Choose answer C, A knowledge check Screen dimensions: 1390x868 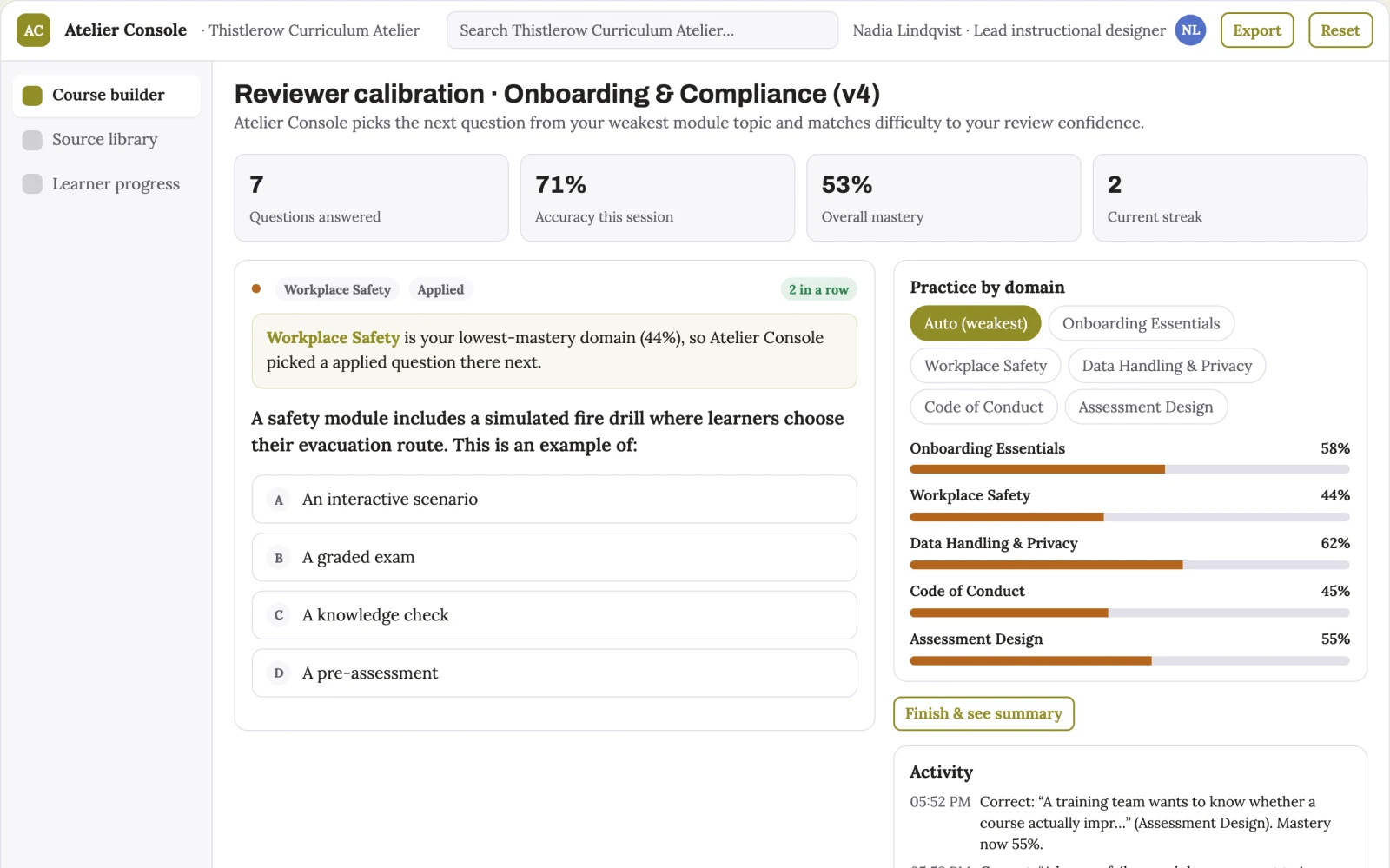click(x=554, y=615)
